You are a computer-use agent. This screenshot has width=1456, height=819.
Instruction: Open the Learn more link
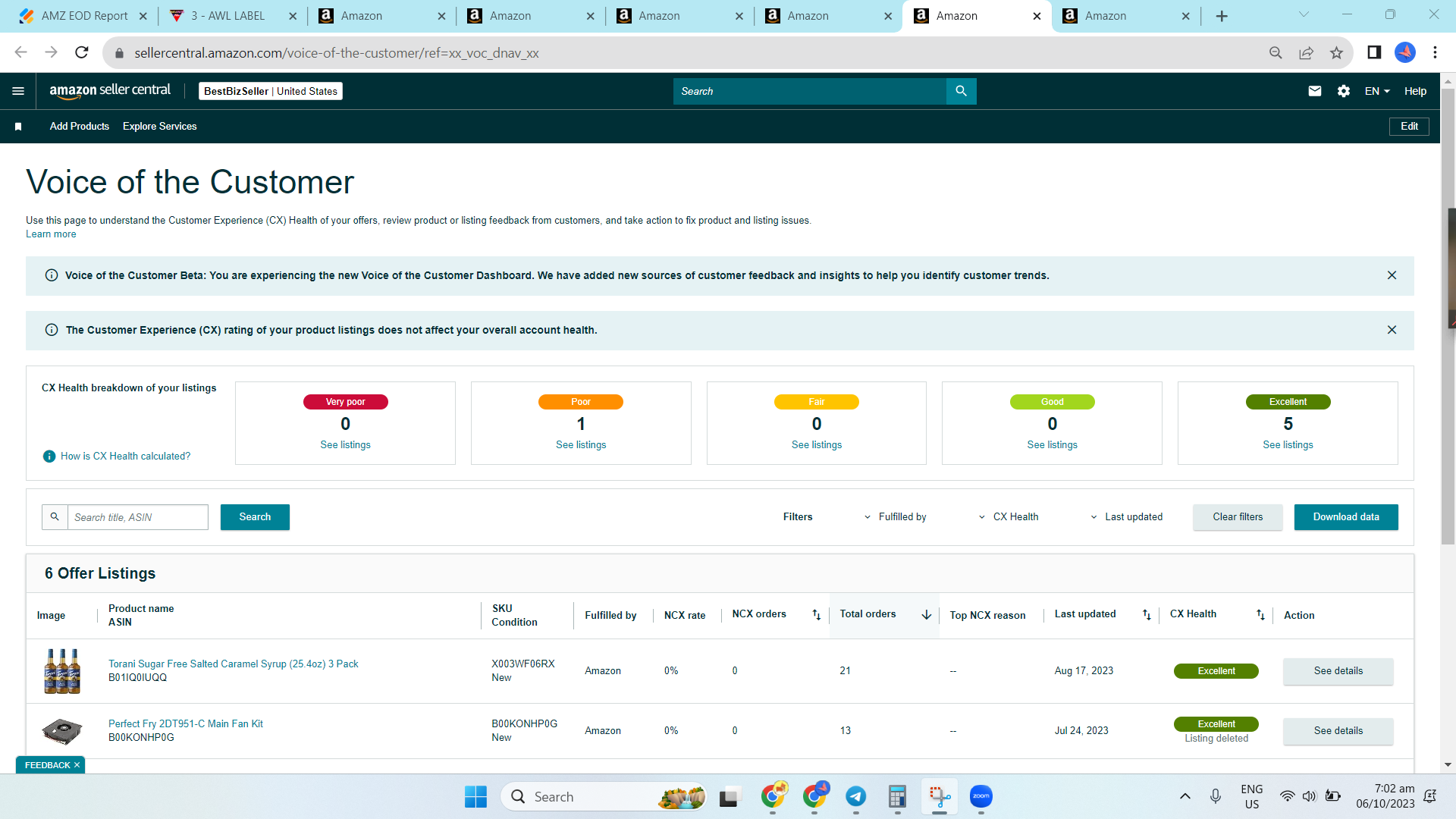pyautogui.click(x=51, y=234)
